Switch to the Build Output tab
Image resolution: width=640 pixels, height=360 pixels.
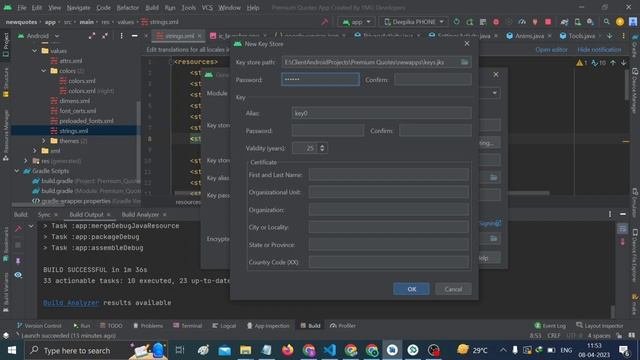point(86,214)
